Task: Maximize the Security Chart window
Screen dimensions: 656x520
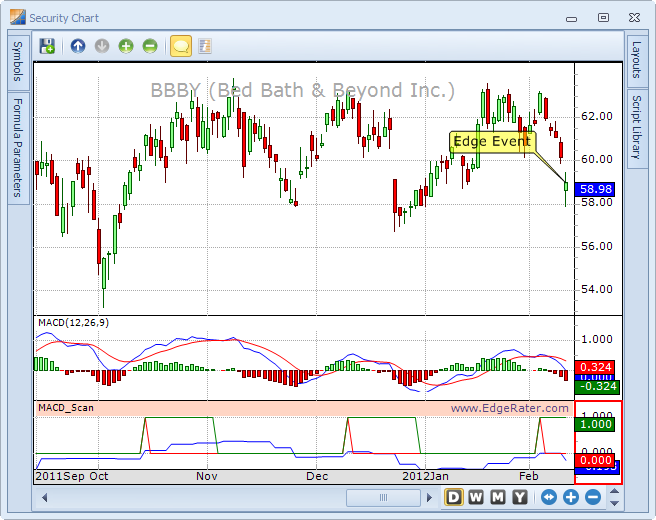Action: tap(603, 18)
